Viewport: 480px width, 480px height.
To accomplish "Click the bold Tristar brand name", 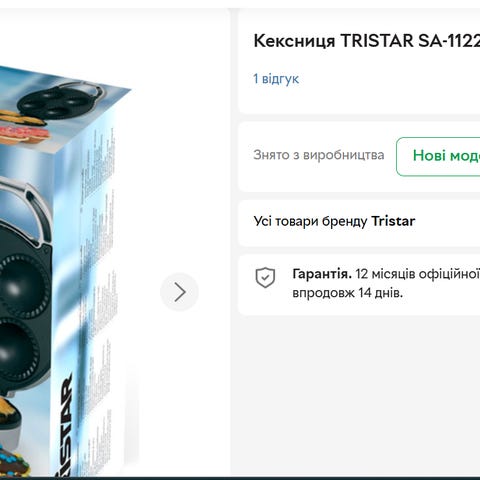I will [x=393, y=221].
